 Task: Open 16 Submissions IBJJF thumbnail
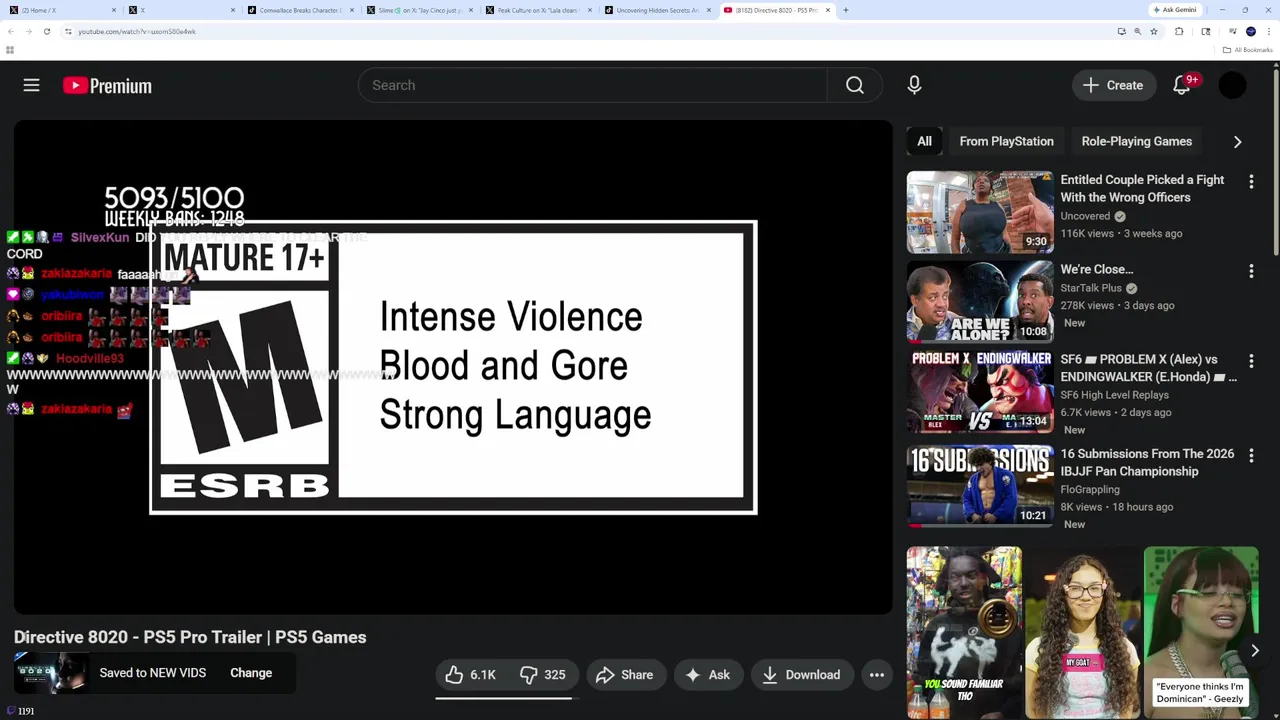click(980, 486)
